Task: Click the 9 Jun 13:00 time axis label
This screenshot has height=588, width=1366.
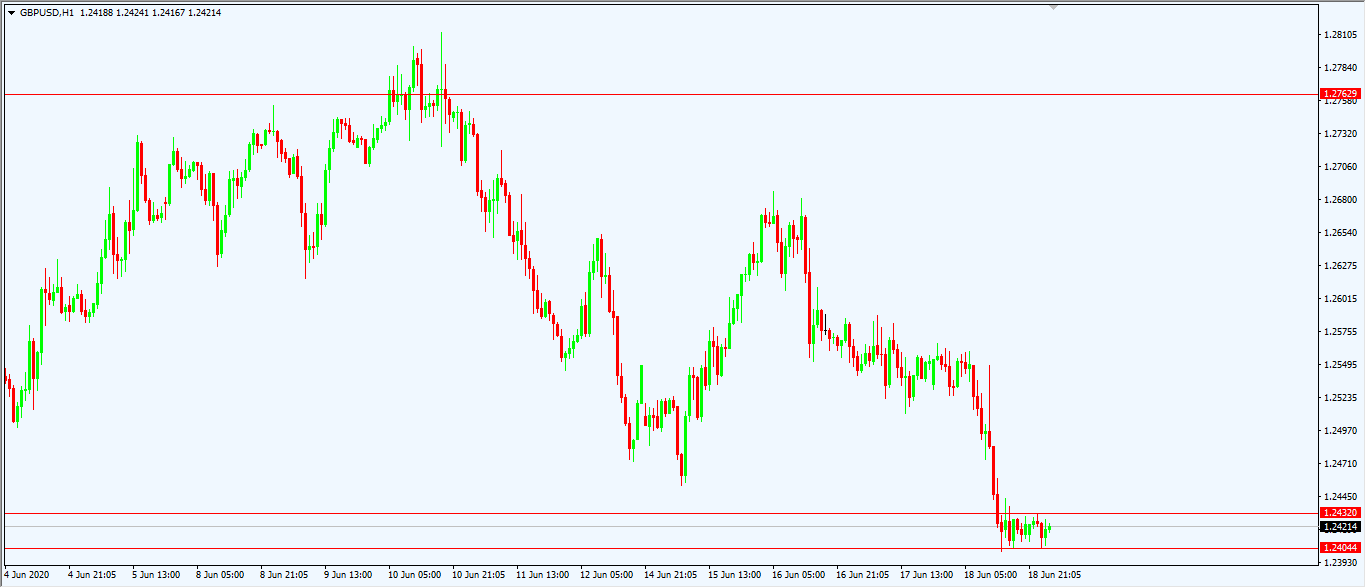Action: (348, 575)
